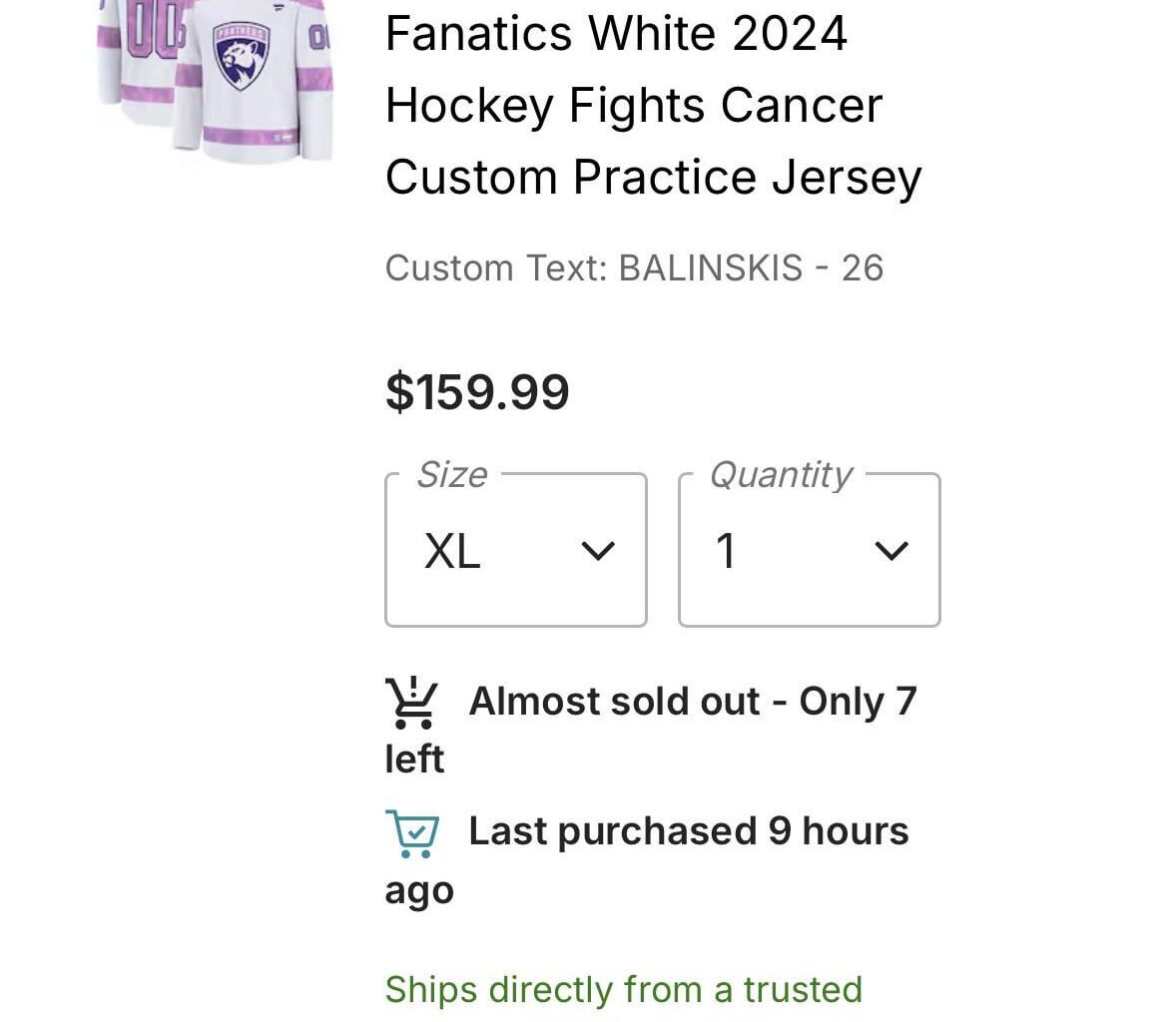This screenshot has height=1022, width=1176.
Task: Select the XL value in Size box
Action: (452, 551)
